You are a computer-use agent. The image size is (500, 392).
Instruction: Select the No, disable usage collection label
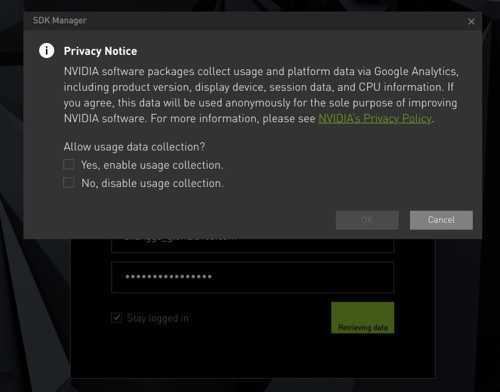point(152,183)
